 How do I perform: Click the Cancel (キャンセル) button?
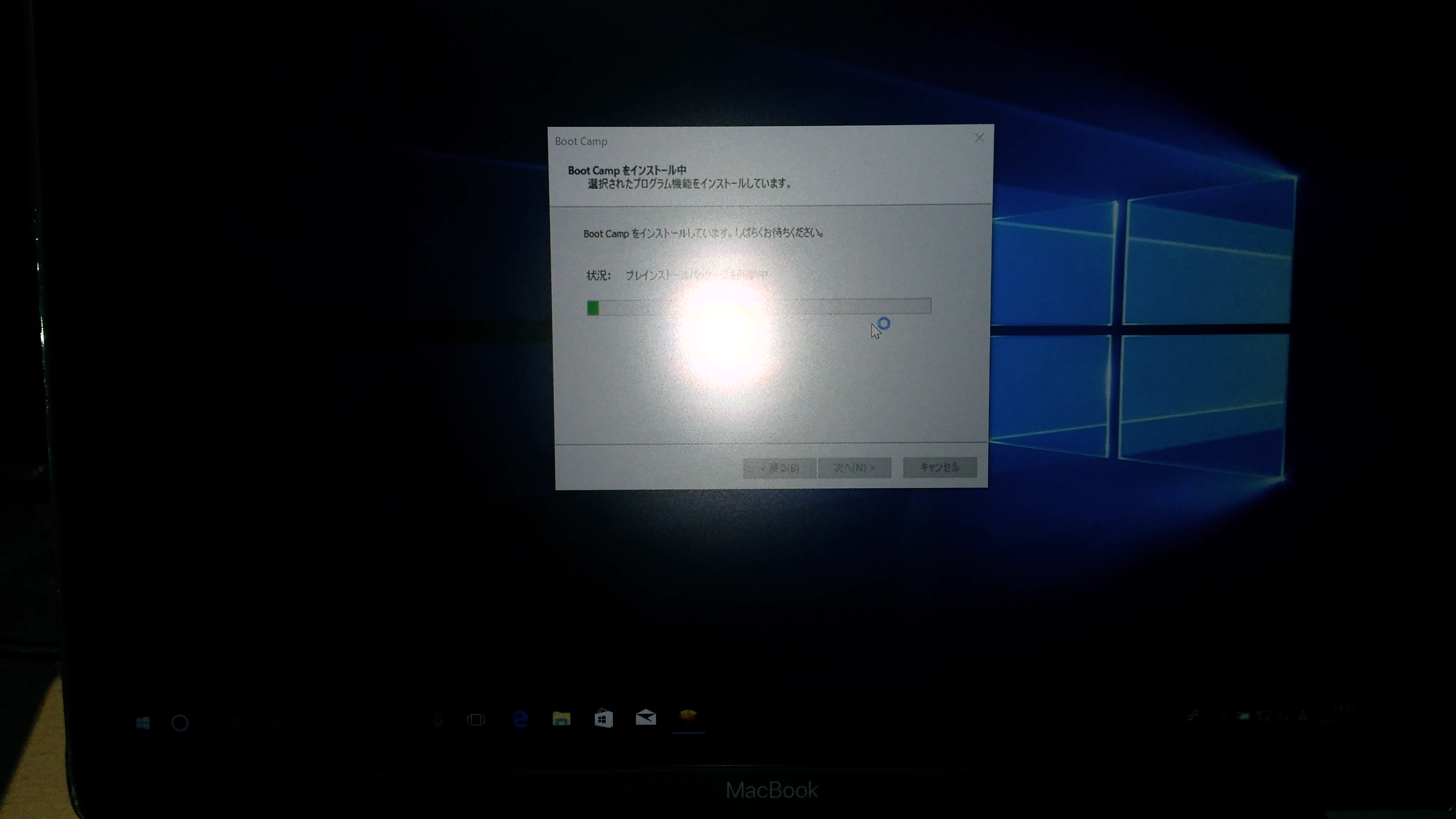939,467
